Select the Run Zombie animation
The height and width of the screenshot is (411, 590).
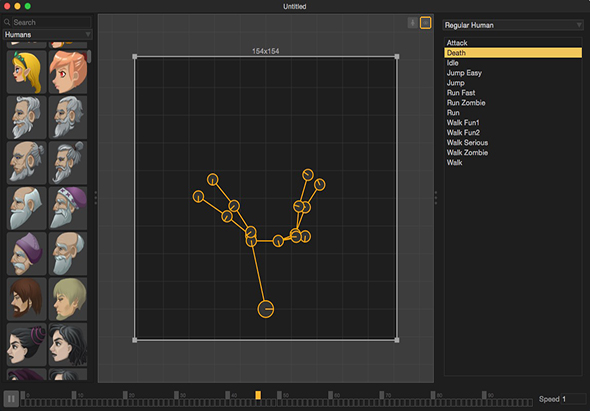coord(513,103)
